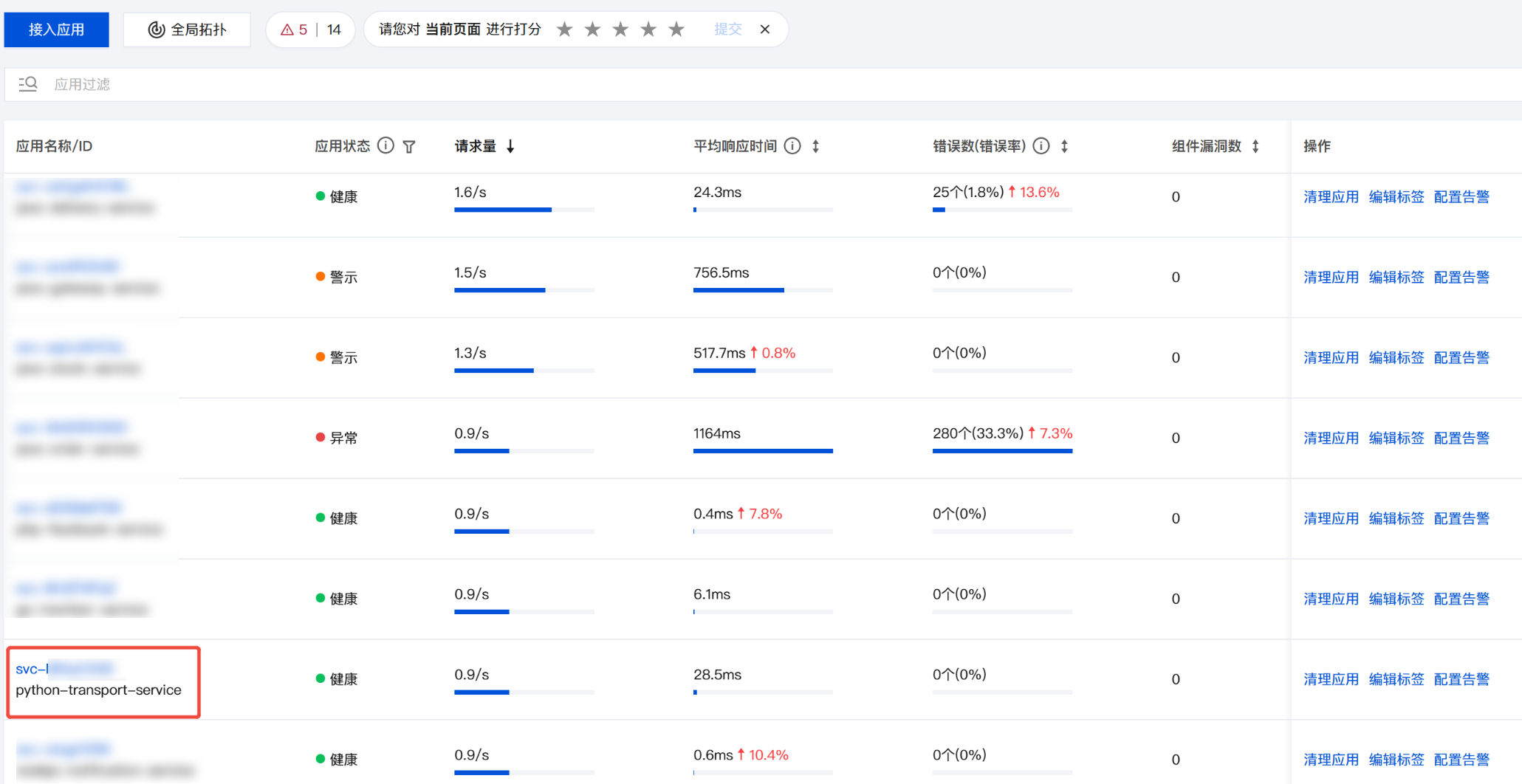Click the red alert warning count icon
1522x784 pixels.
pyautogui.click(x=287, y=30)
